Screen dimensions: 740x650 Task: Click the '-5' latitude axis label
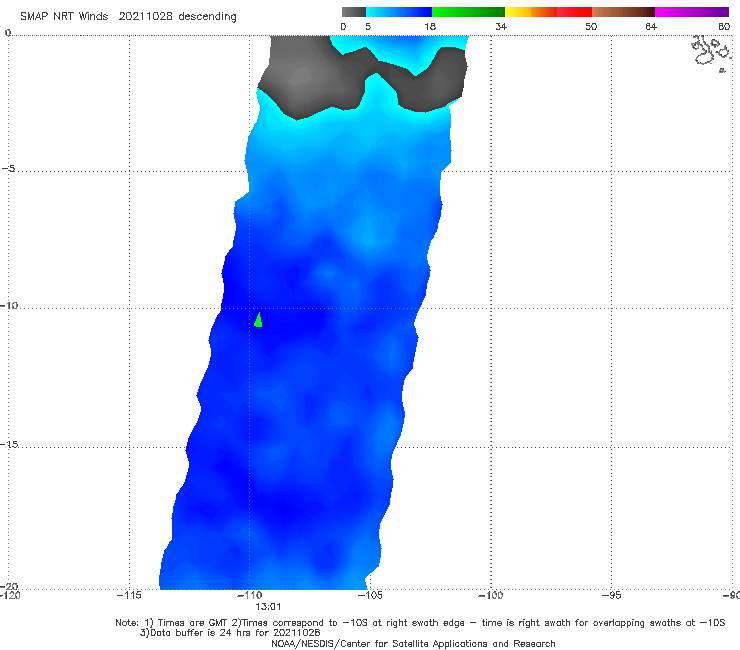click(8, 169)
